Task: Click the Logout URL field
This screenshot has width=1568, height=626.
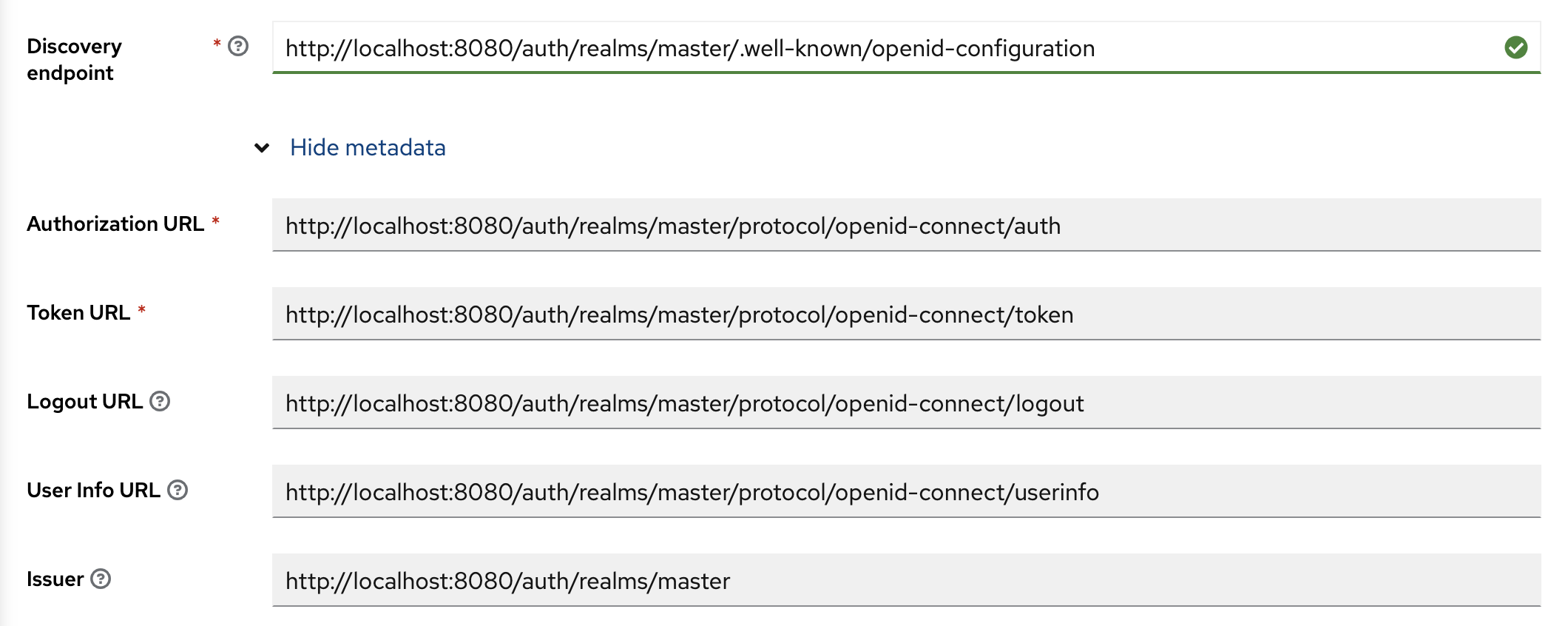Action: tap(888, 403)
